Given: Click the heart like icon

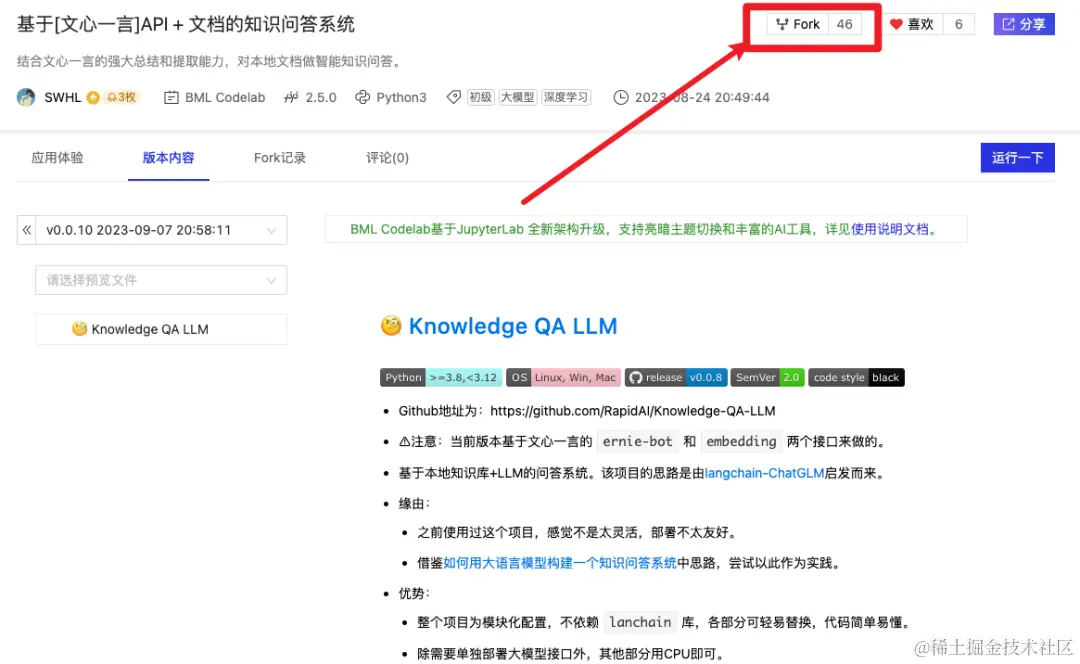Looking at the screenshot, I should pos(896,24).
